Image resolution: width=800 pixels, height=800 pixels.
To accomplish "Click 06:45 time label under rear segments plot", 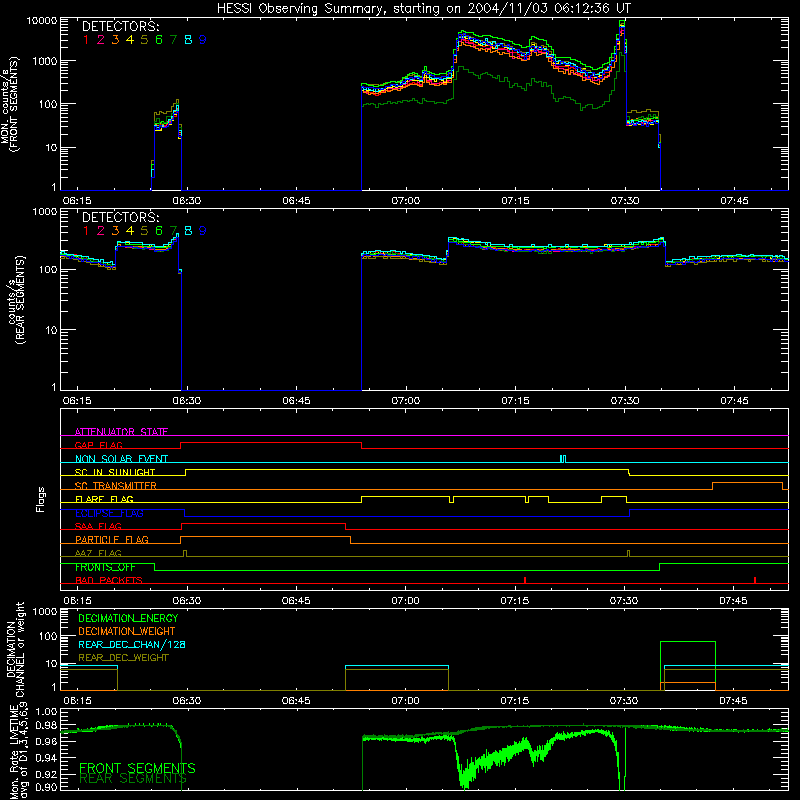I will point(296,401).
